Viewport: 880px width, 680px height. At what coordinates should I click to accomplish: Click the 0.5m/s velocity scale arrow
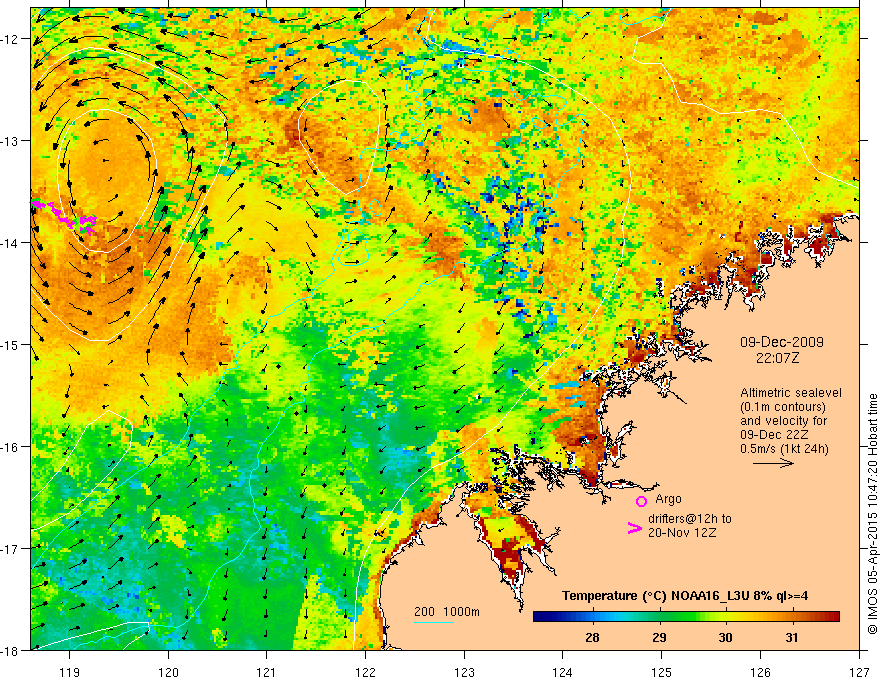click(x=773, y=463)
